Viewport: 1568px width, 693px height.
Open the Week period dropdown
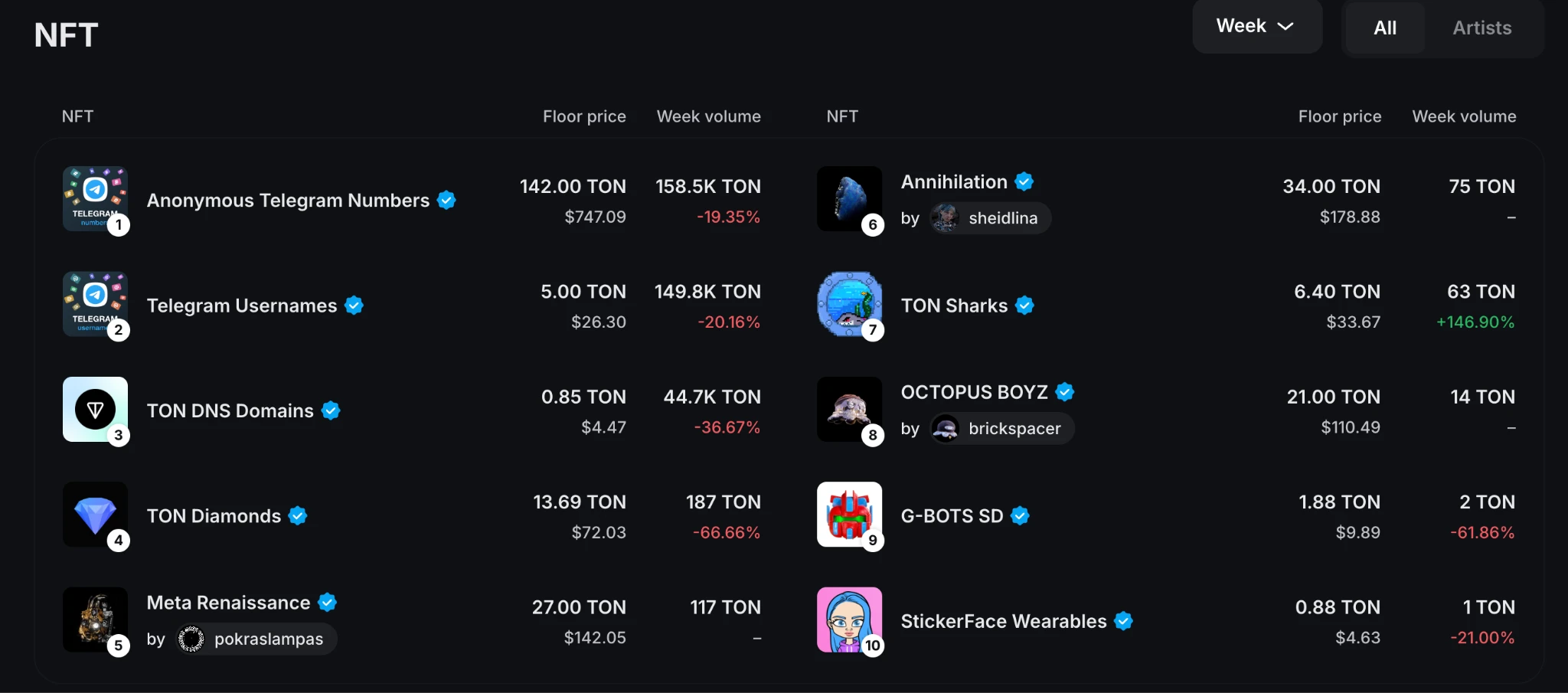[x=1256, y=27]
